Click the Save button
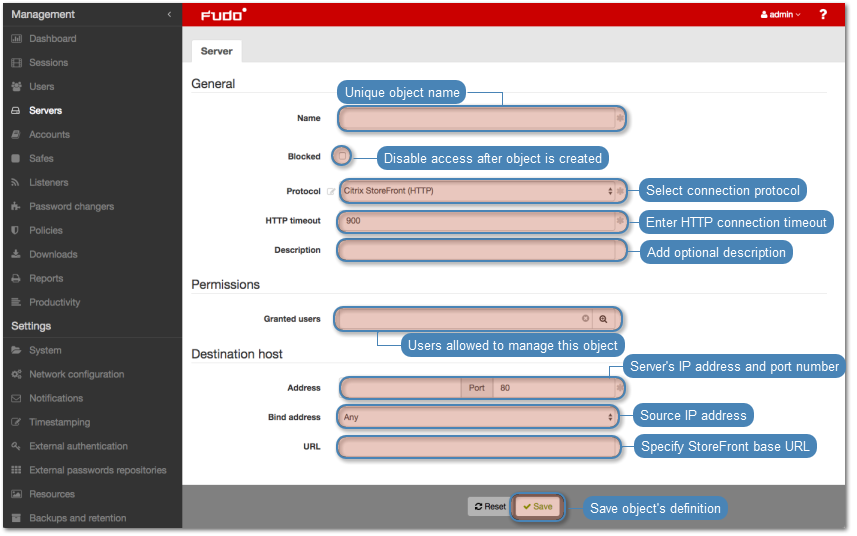 click(x=538, y=506)
